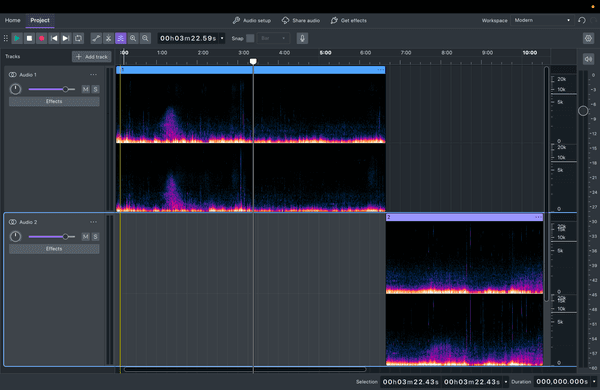
Task: Click the red Record button
Action: tap(41, 38)
